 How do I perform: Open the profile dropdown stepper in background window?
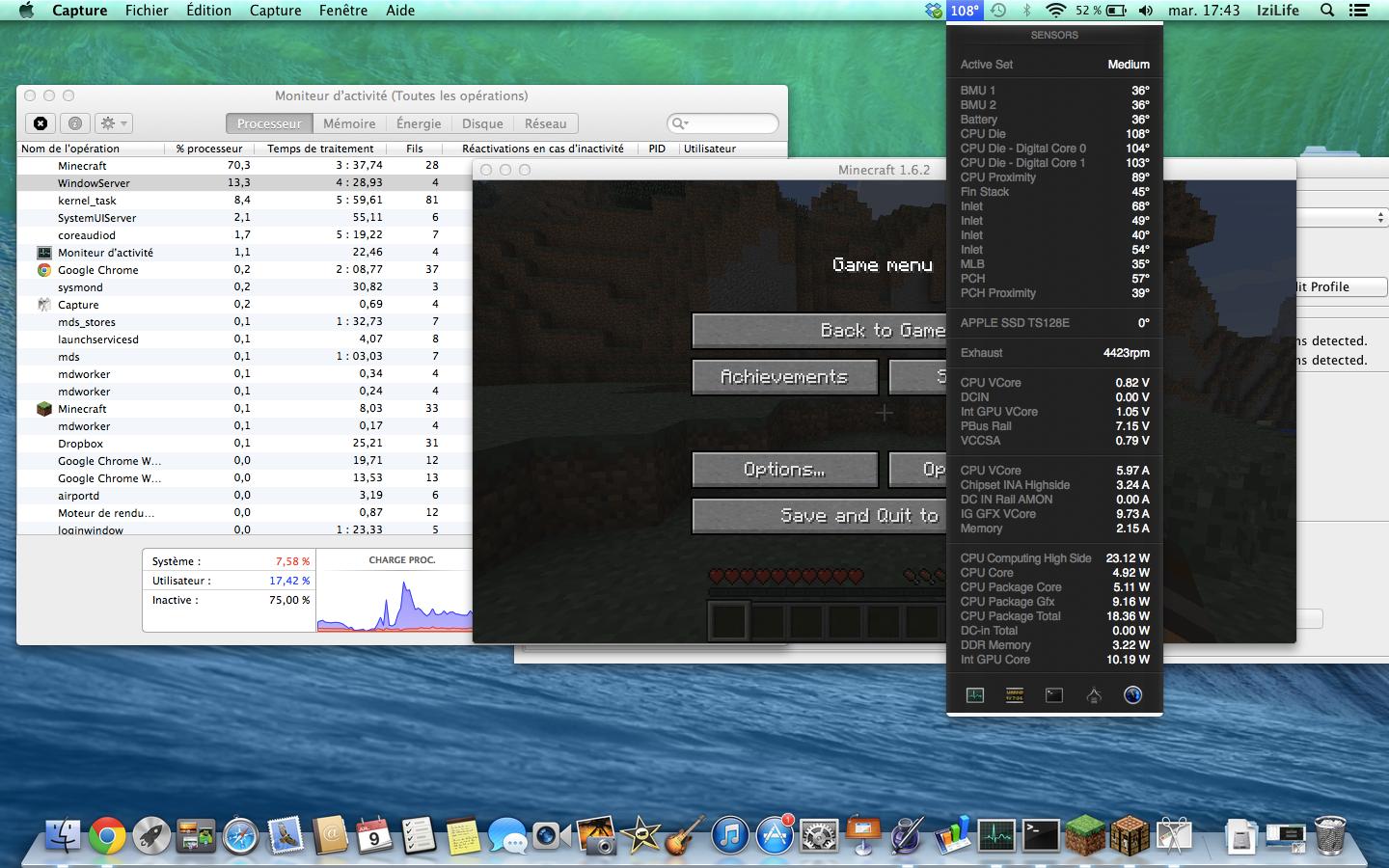pyautogui.click(x=1380, y=218)
